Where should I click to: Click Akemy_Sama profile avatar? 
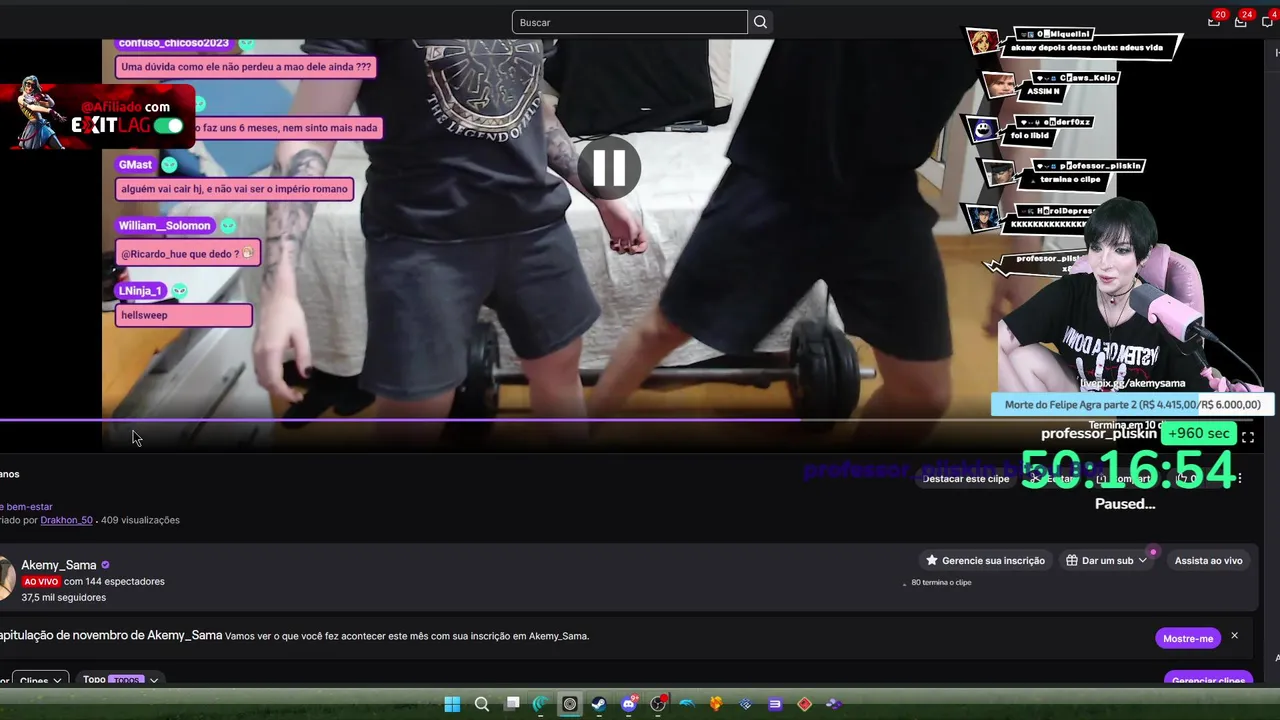[7, 580]
